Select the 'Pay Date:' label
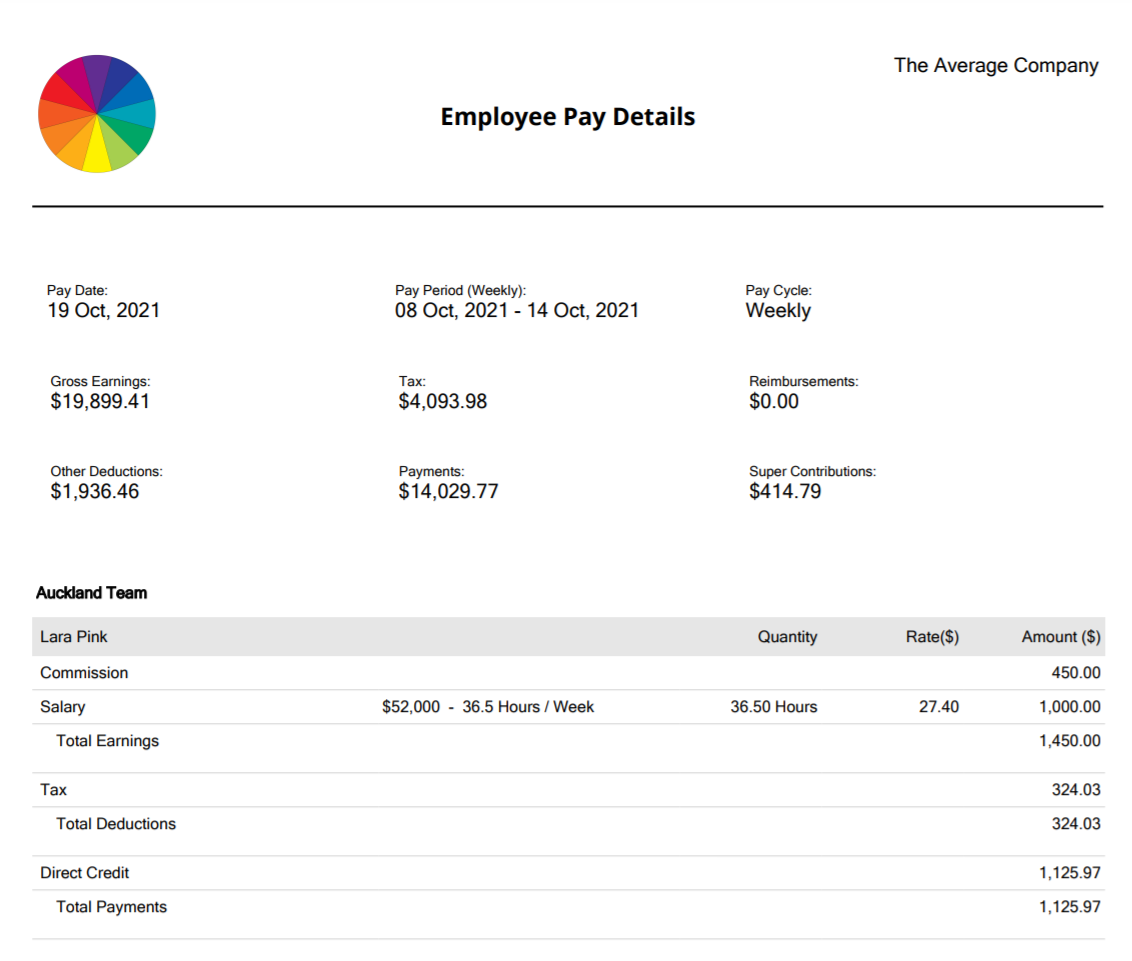 77,290
